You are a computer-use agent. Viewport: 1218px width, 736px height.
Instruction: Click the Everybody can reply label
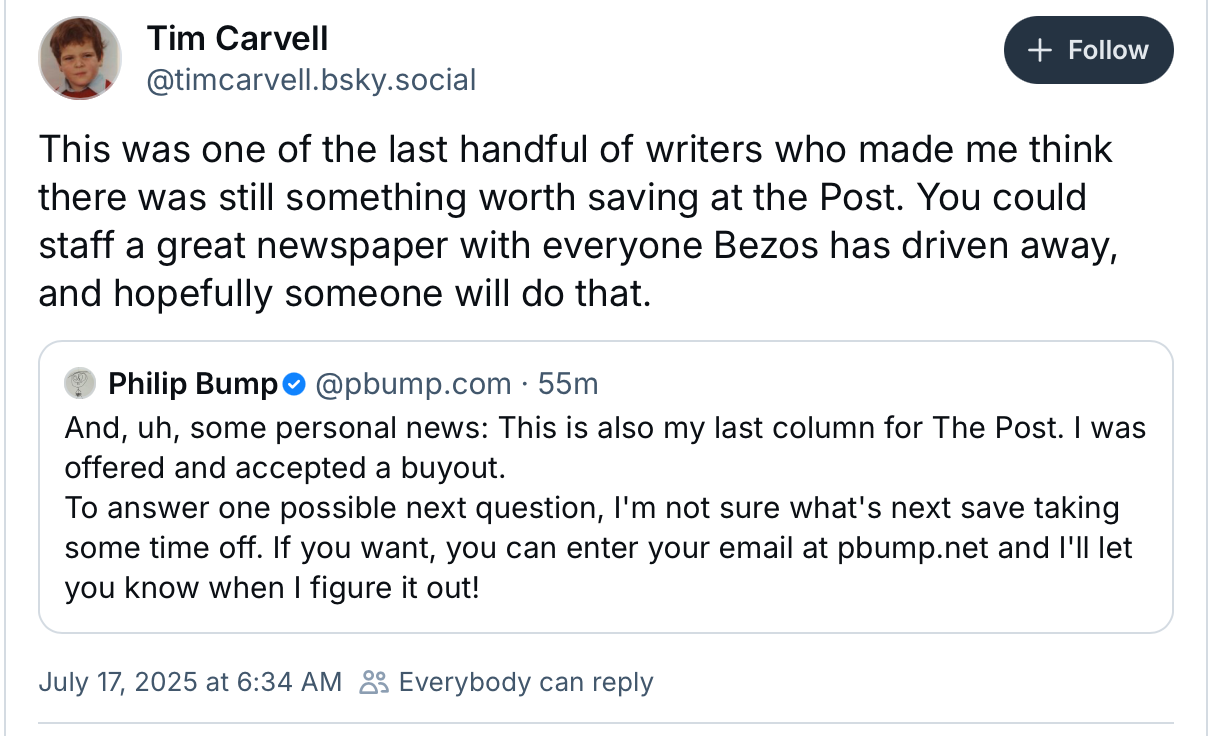[x=525, y=682]
